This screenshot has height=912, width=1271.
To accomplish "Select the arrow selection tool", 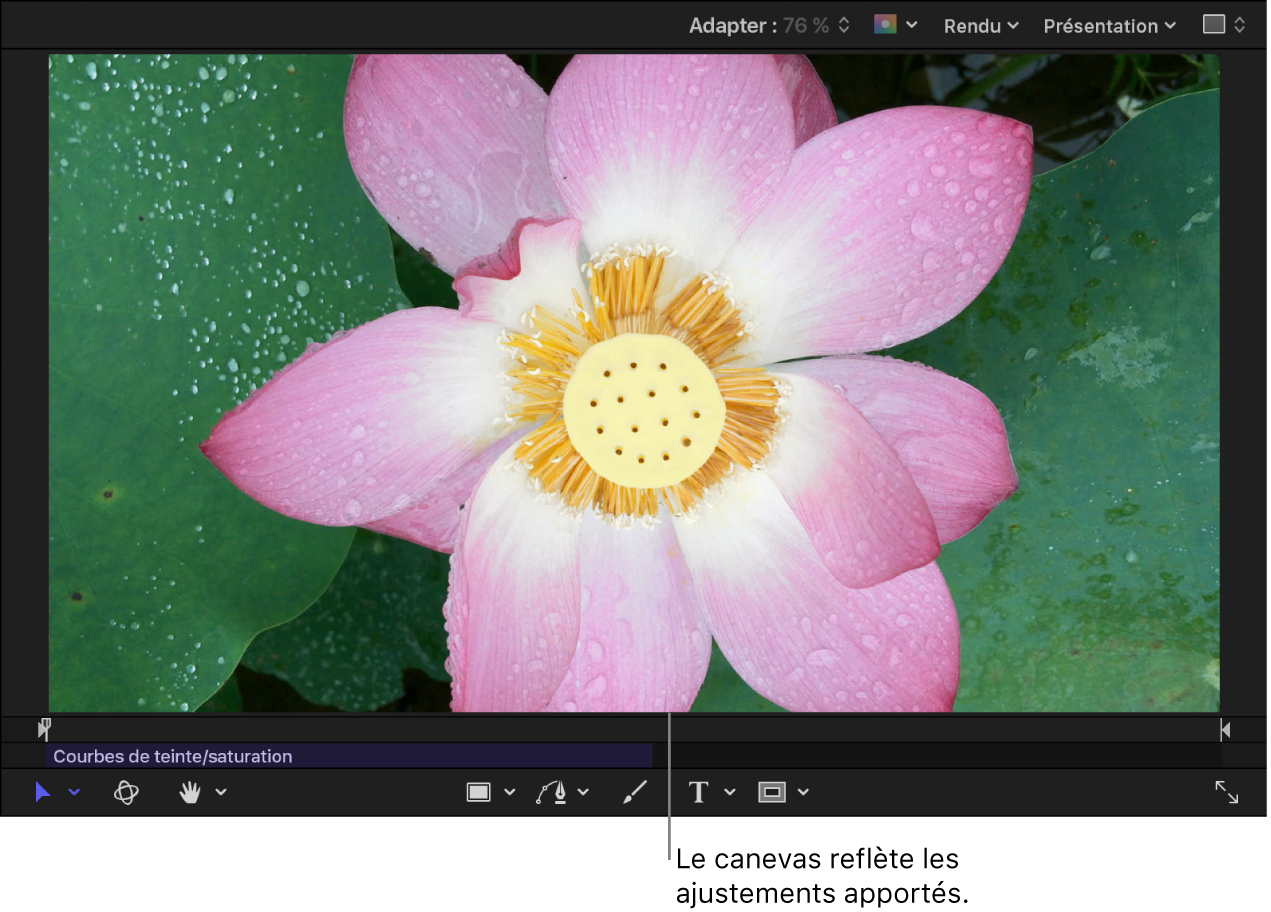I will coord(42,792).
